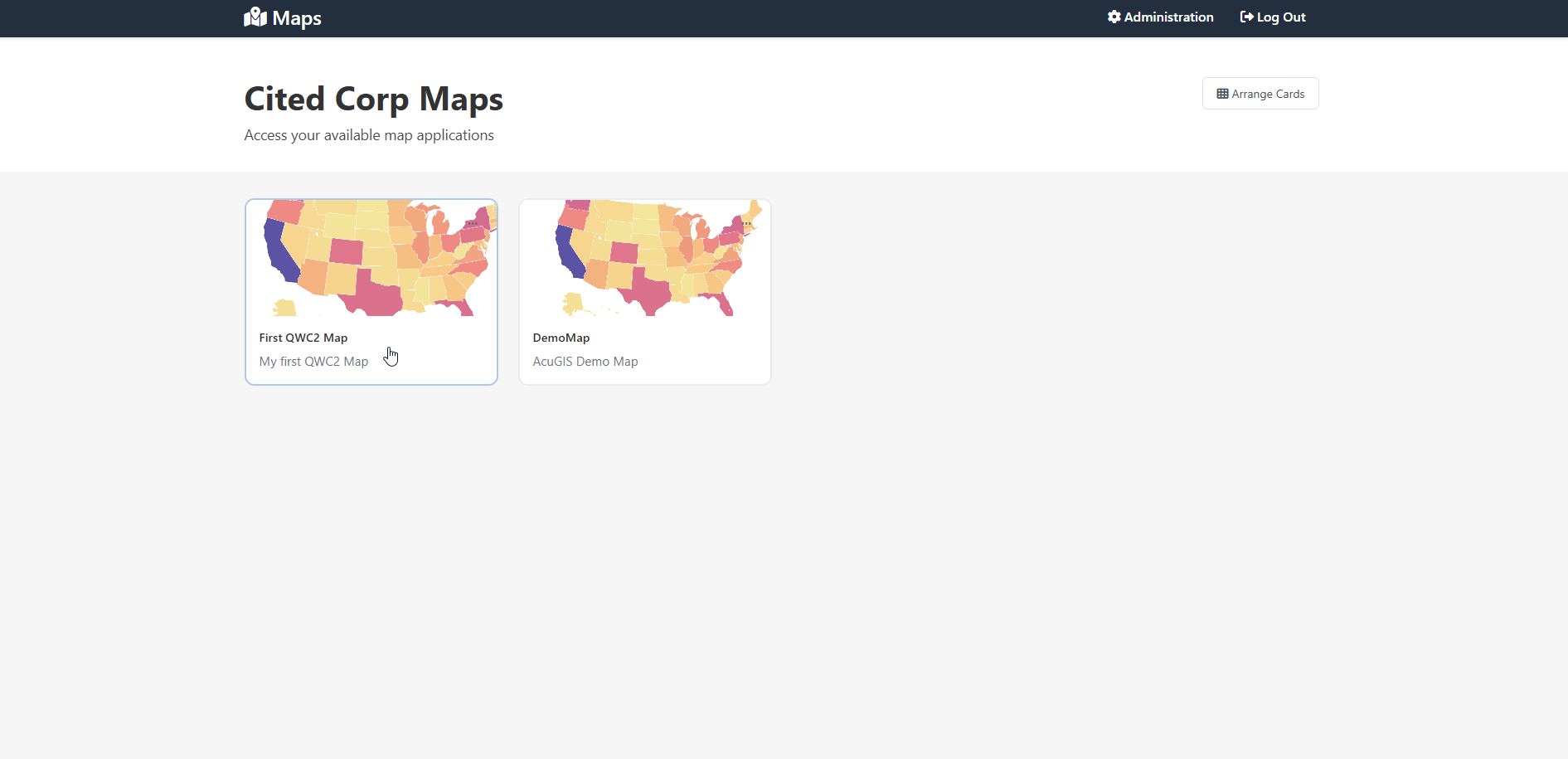The height and width of the screenshot is (759, 1568).
Task: Click purple California in the DemoMap thumbnail
Action: [568, 253]
